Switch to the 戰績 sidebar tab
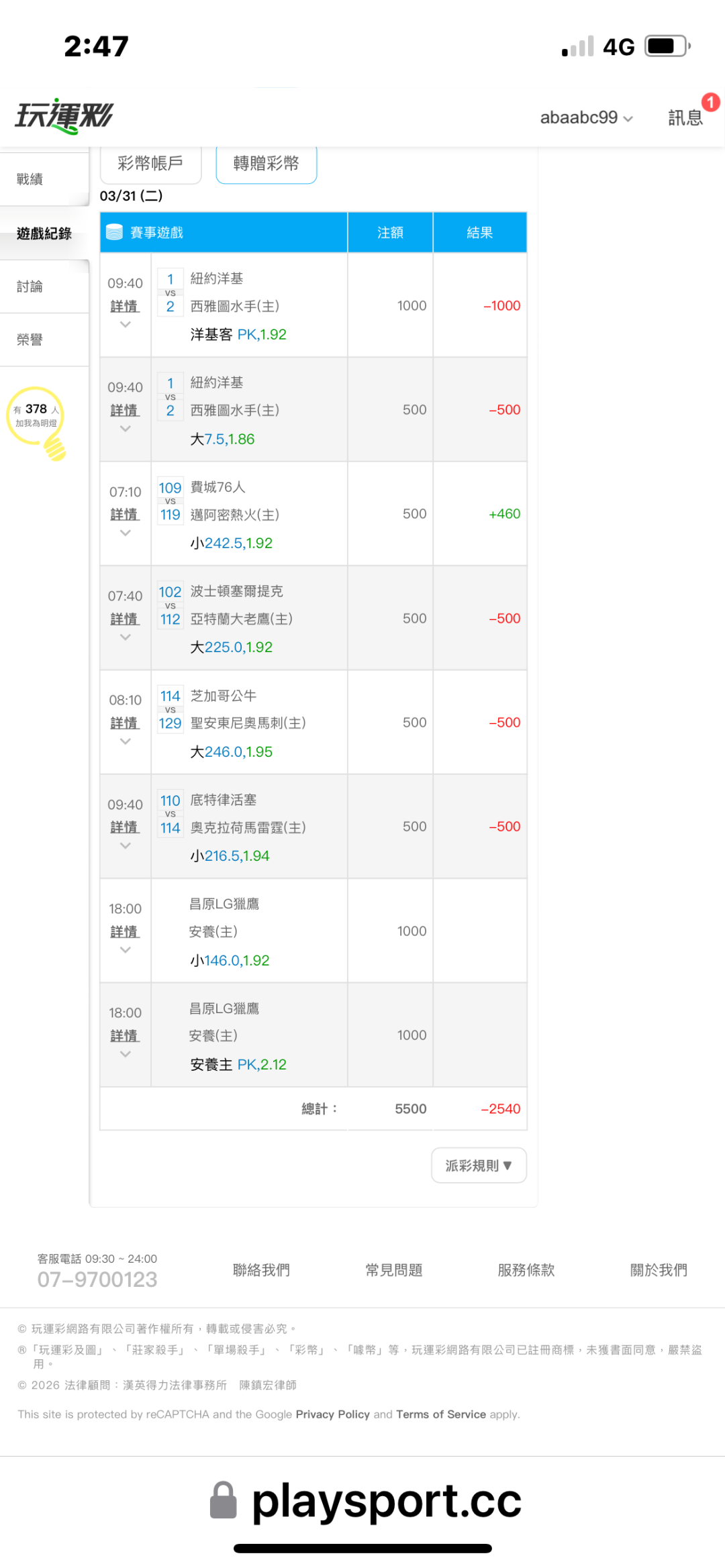 pyautogui.click(x=30, y=179)
